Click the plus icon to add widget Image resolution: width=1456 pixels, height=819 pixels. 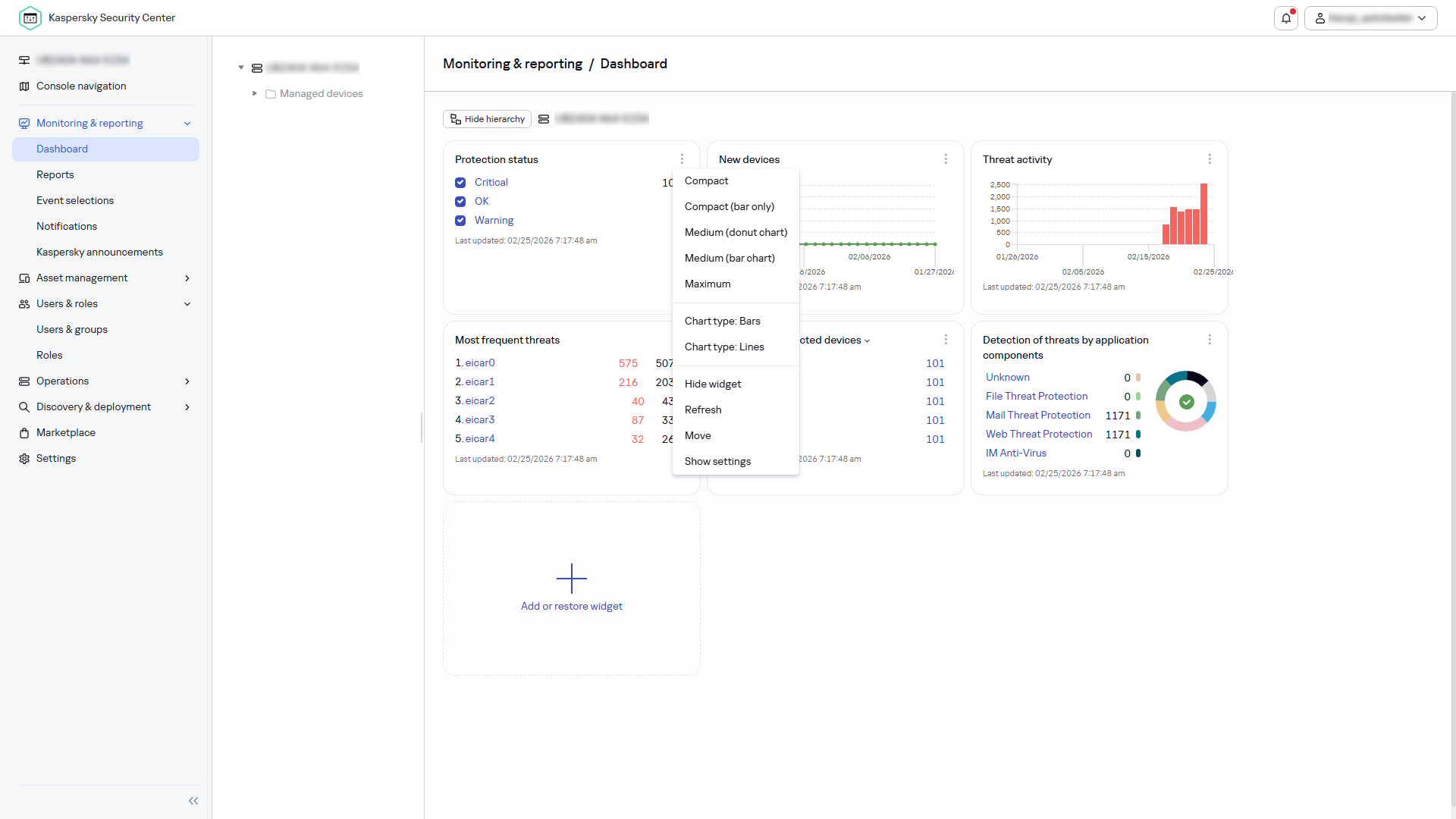(x=572, y=579)
